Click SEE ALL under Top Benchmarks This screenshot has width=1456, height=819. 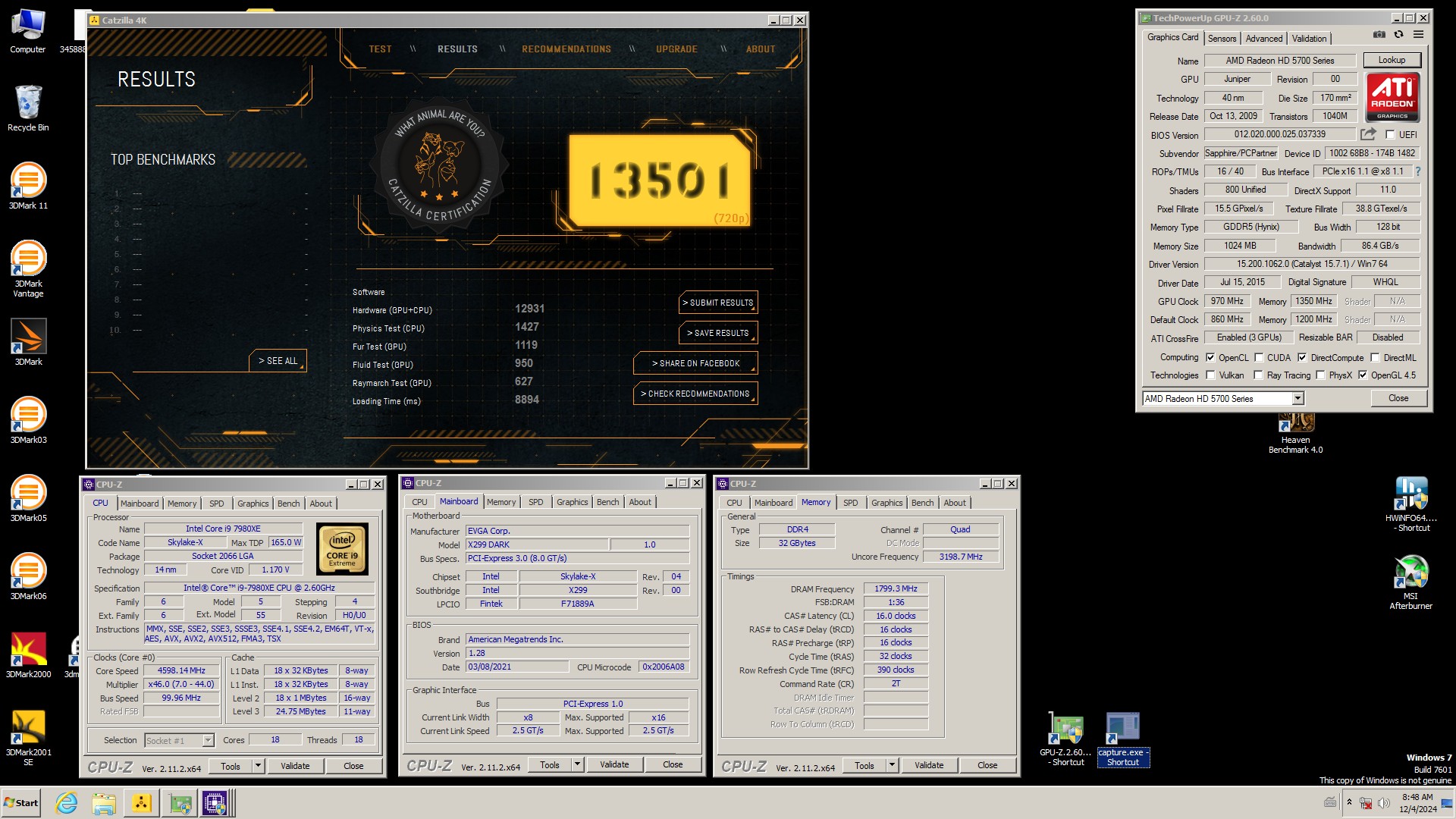coord(278,361)
